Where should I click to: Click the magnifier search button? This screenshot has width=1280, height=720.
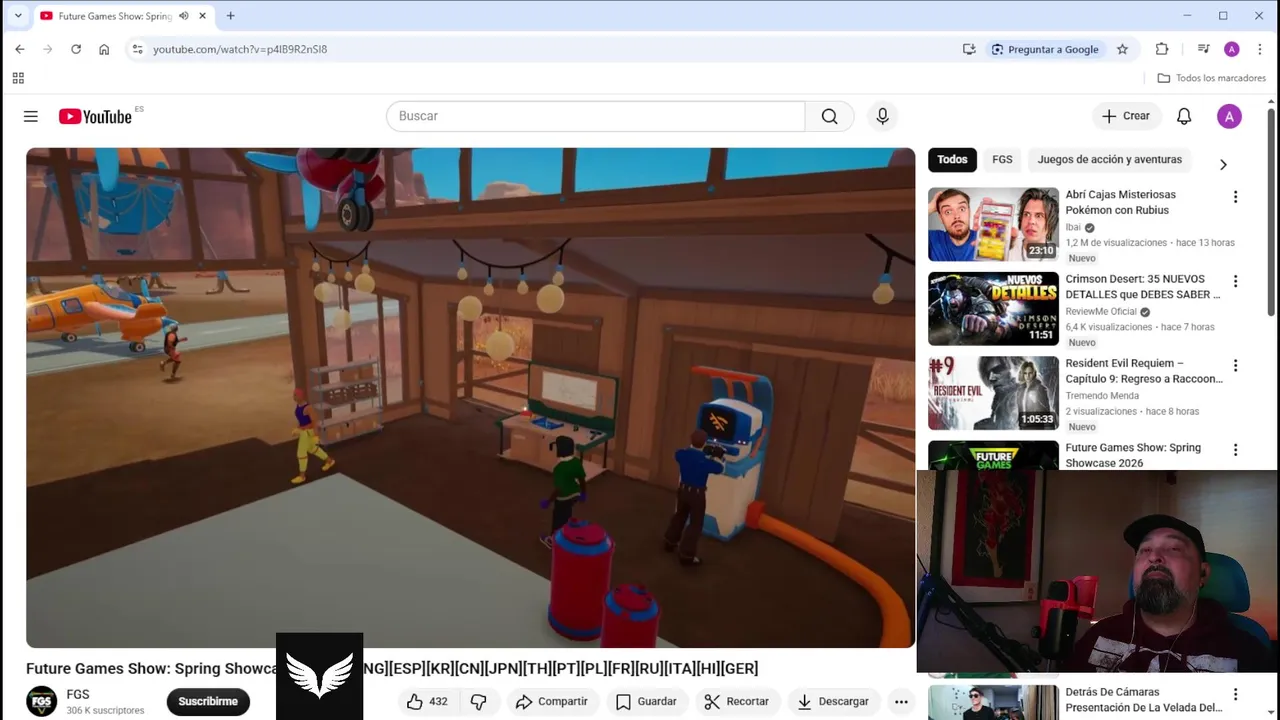coord(829,116)
